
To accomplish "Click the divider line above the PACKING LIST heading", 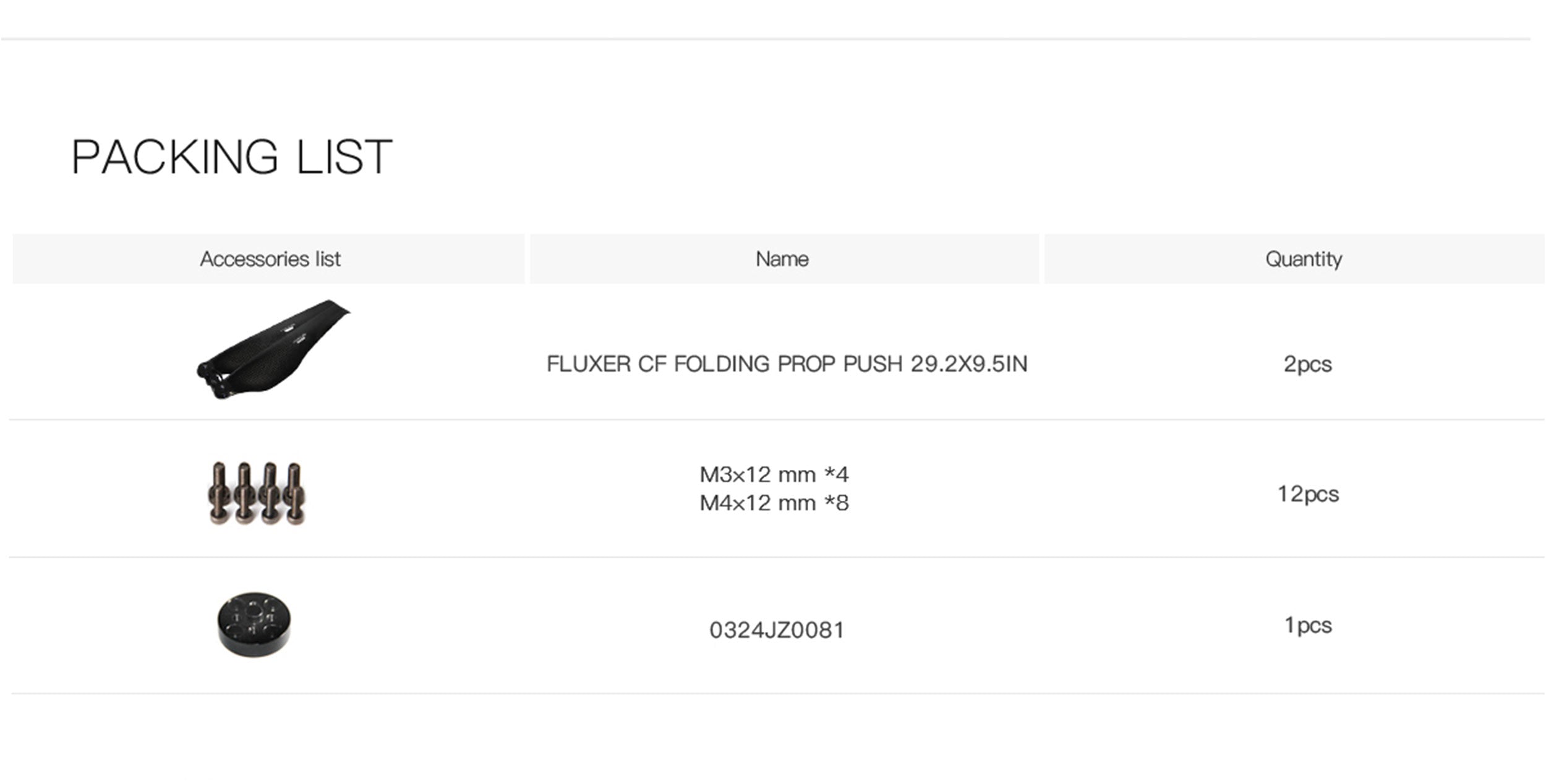I will [766, 40].
